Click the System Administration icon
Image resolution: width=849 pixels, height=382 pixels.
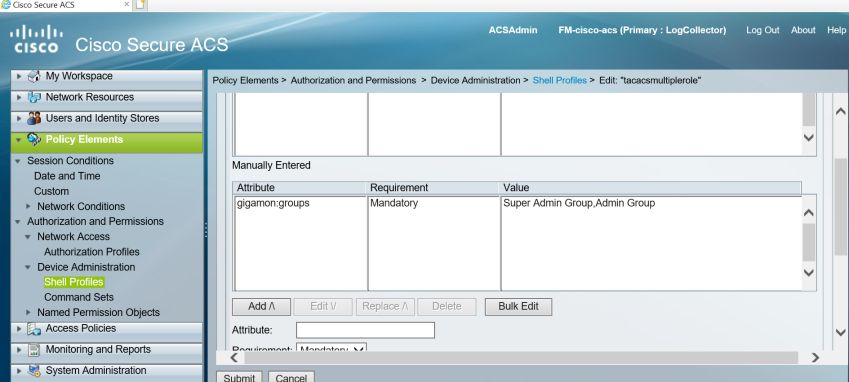(x=34, y=371)
